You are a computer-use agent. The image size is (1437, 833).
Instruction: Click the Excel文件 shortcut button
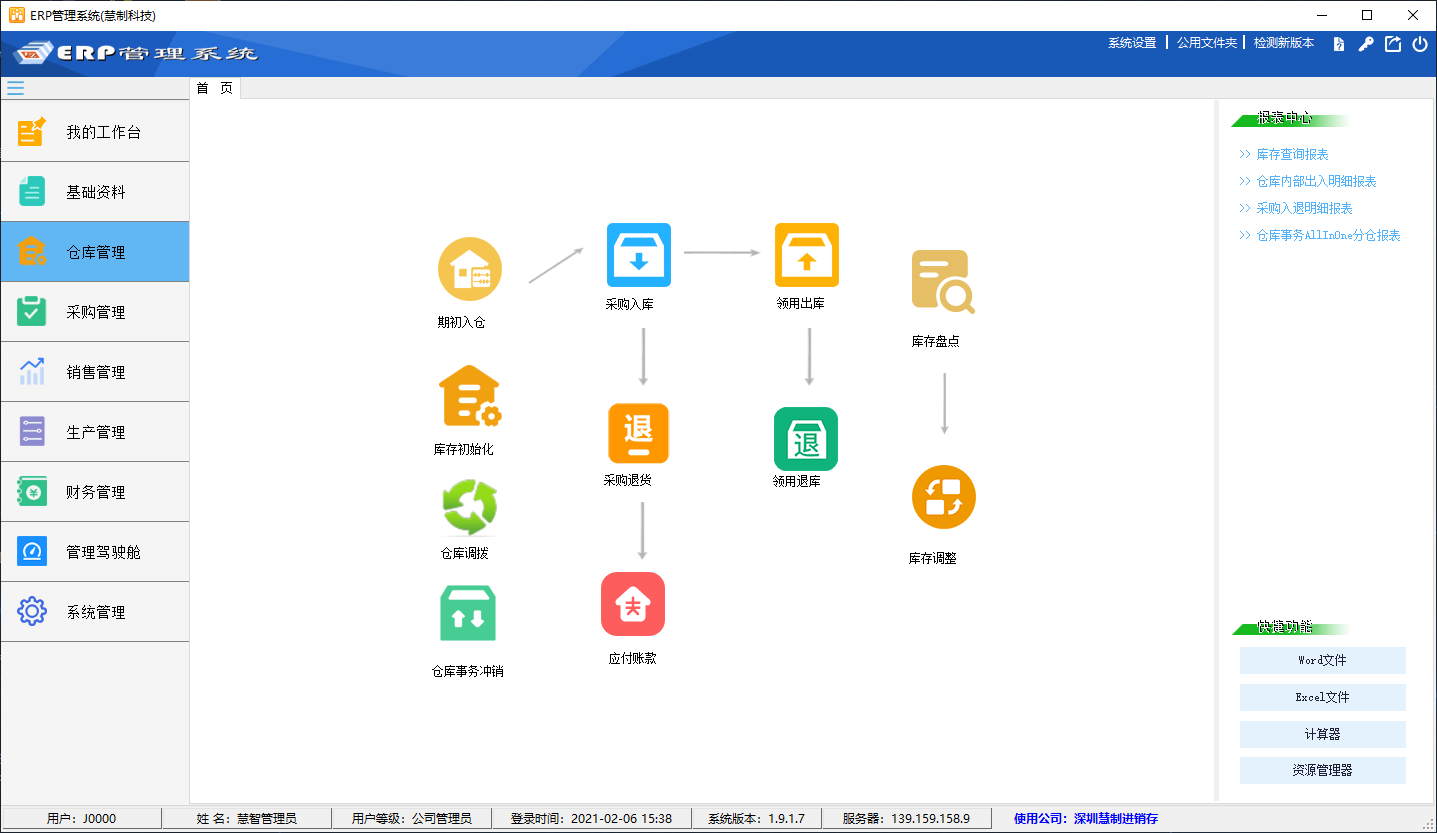(1322, 697)
